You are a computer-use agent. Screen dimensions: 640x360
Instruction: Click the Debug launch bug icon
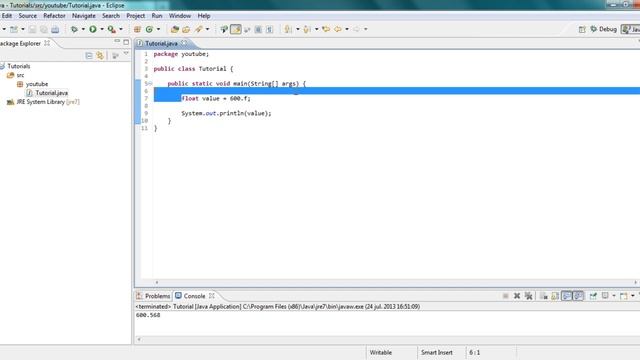point(74,29)
